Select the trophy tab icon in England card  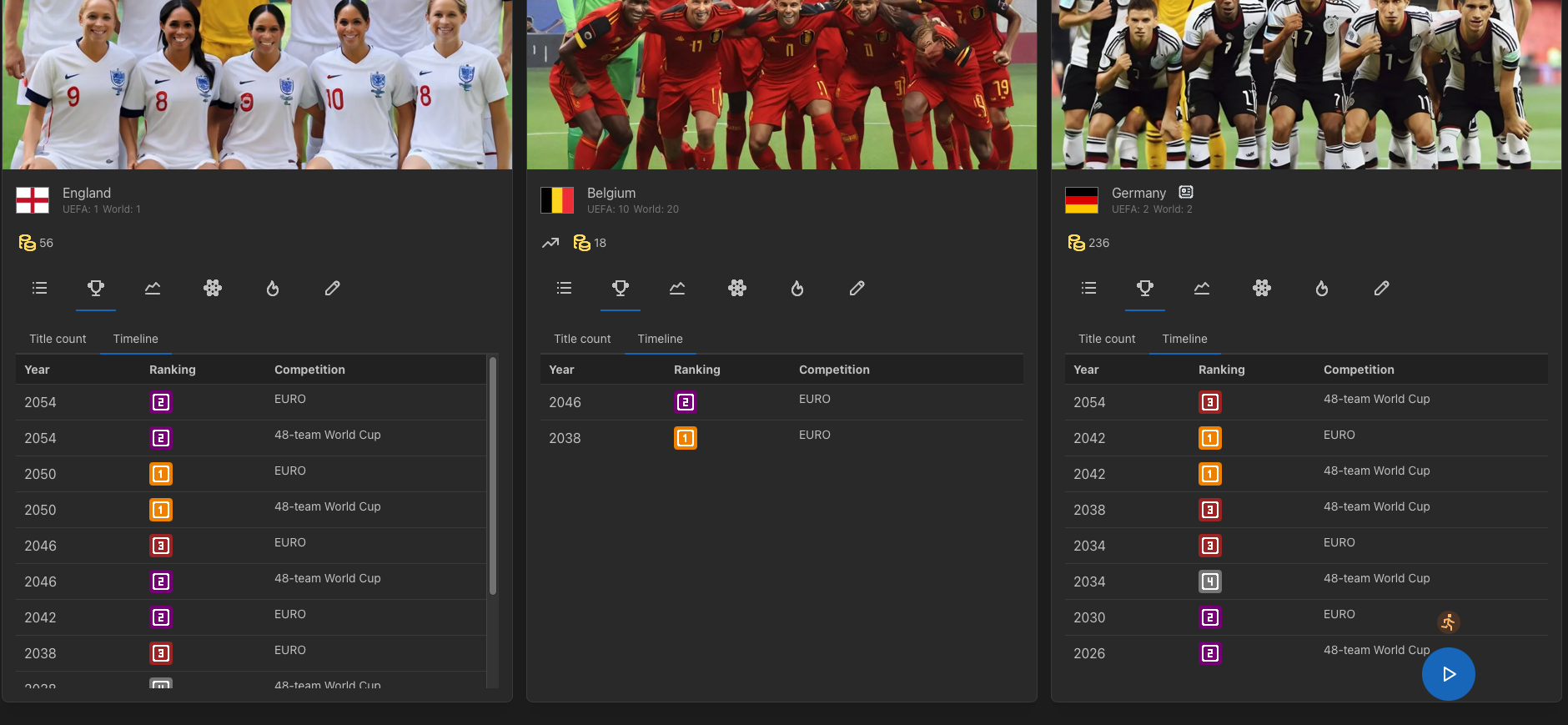click(96, 288)
